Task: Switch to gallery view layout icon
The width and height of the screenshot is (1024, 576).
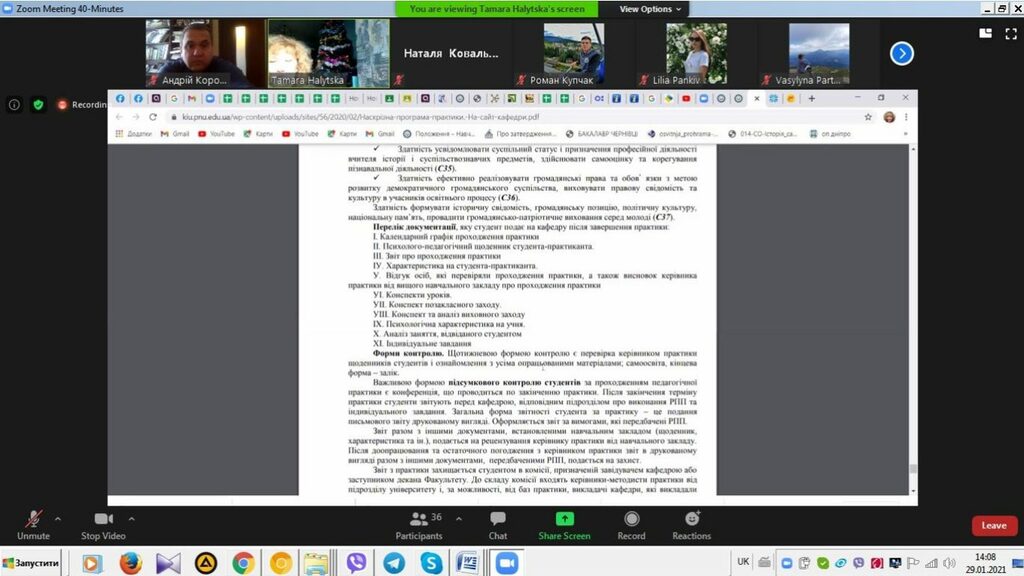Action: tap(986, 32)
